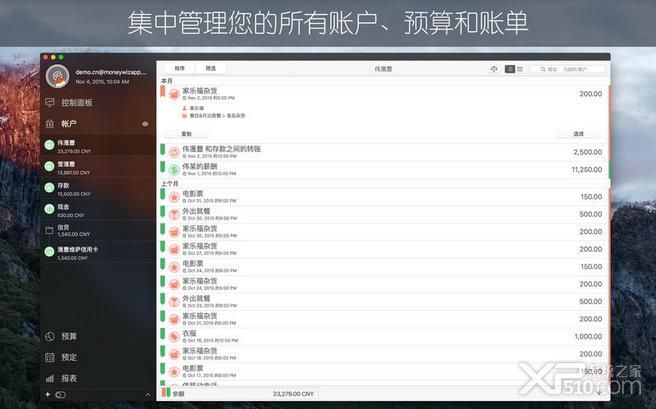Screen dimensions: 656x409
Task: Select the 1,000.00 amount for 衣服
Action: pyautogui.click(x=588, y=336)
